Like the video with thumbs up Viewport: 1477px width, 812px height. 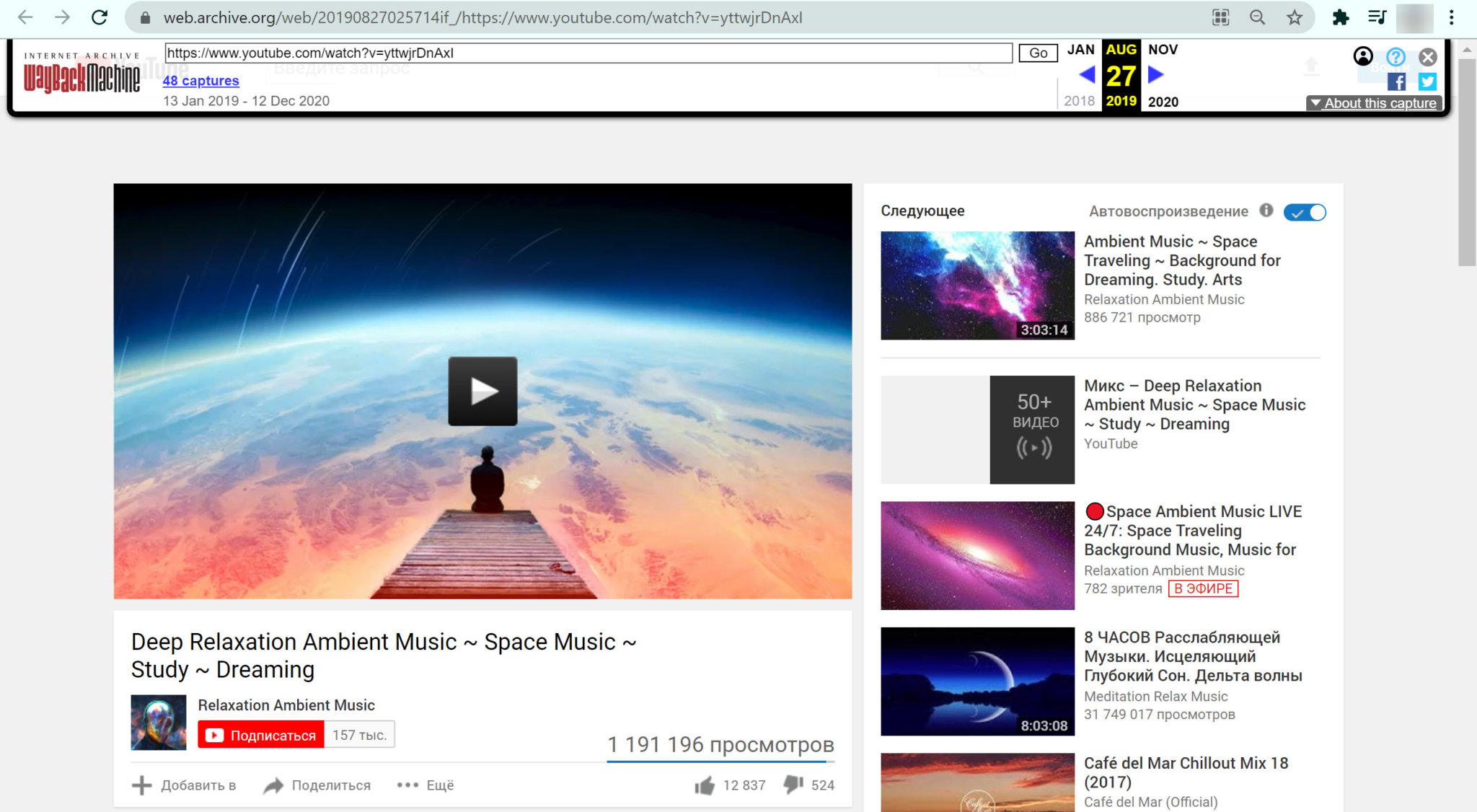pyautogui.click(x=706, y=785)
